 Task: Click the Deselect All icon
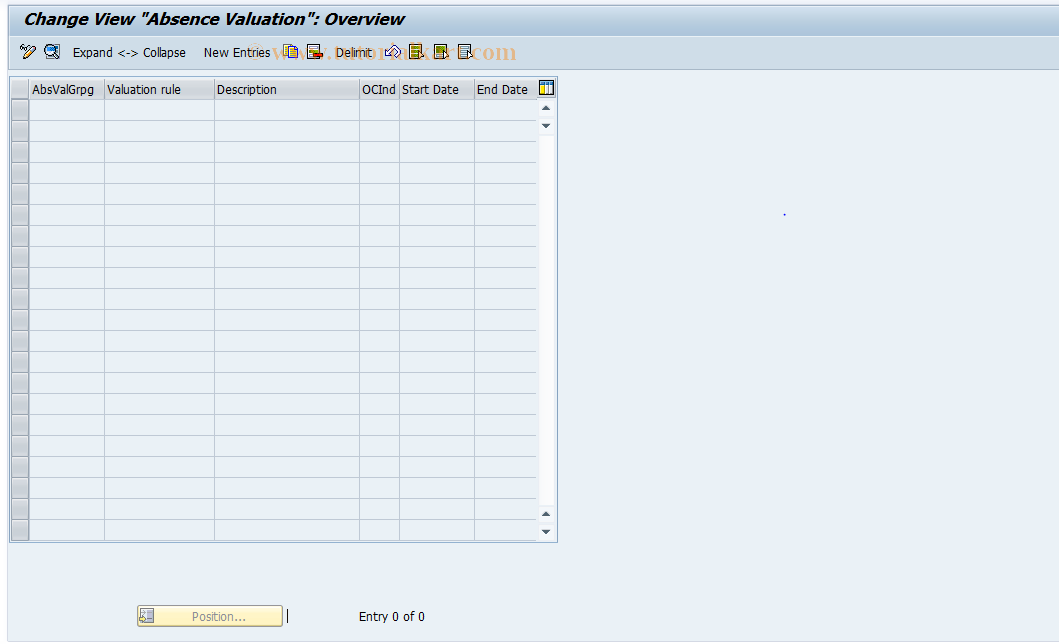[465, 52]
